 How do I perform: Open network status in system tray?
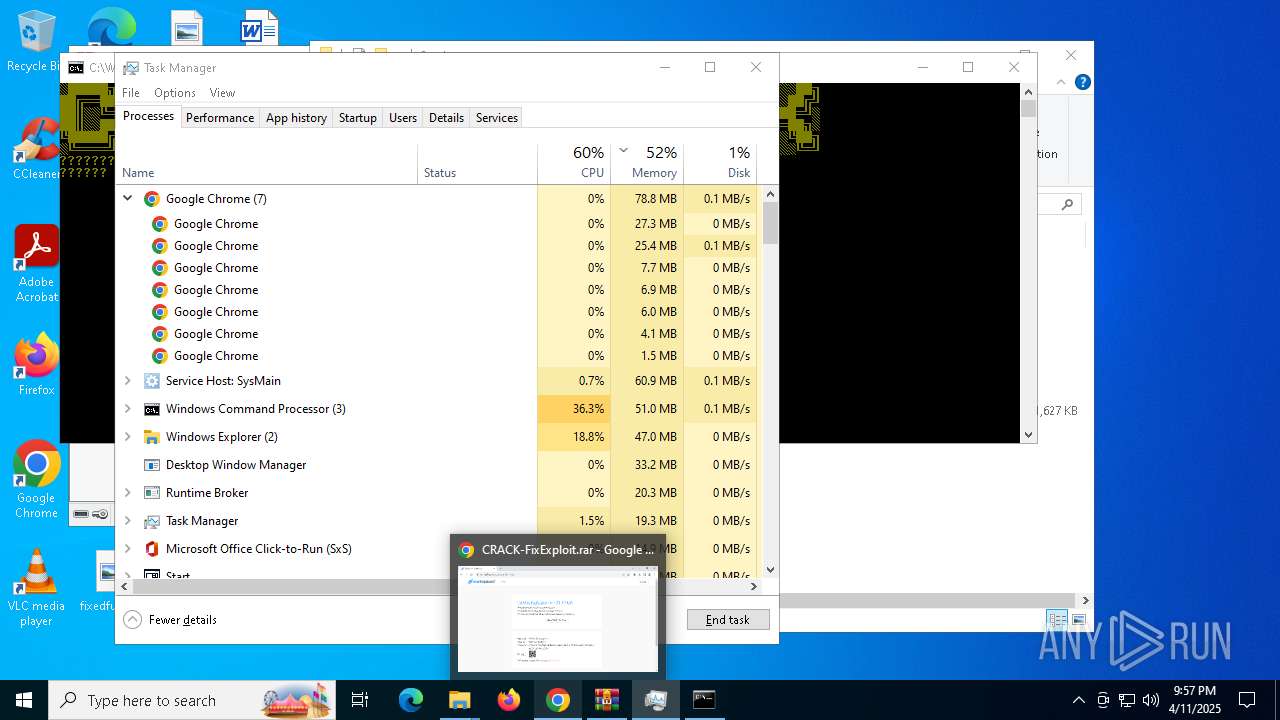click(1127, 700)
